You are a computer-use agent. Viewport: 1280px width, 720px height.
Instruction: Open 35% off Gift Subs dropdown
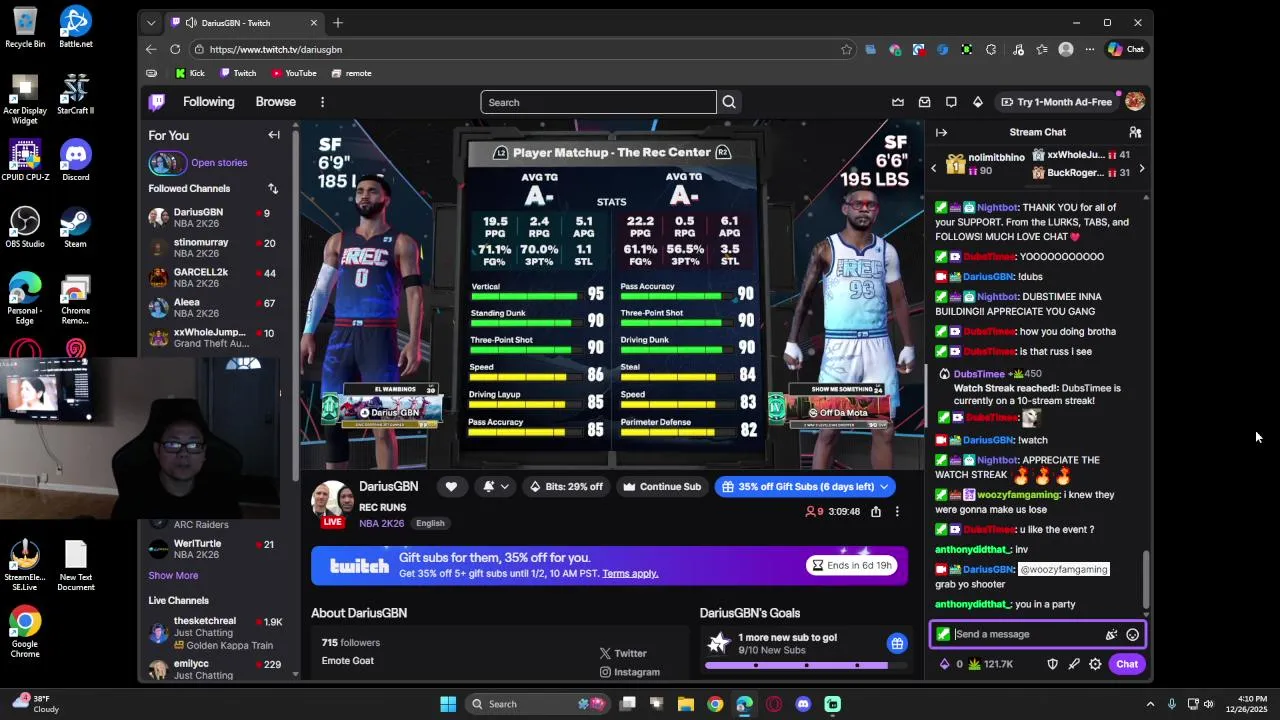tap(805, 487)
